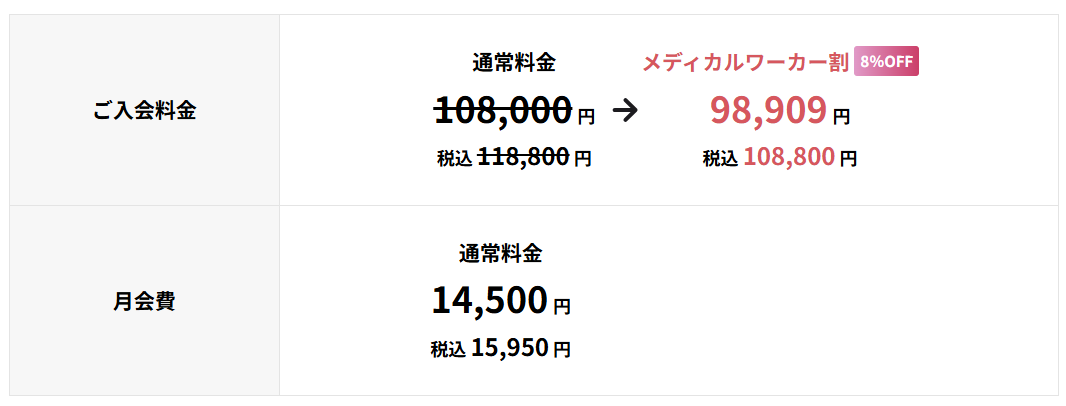The height and width of the screenshot is (406, 1066).
Task: Click the struck-through 118,800 tax-included amount
Action: [524, 156]
